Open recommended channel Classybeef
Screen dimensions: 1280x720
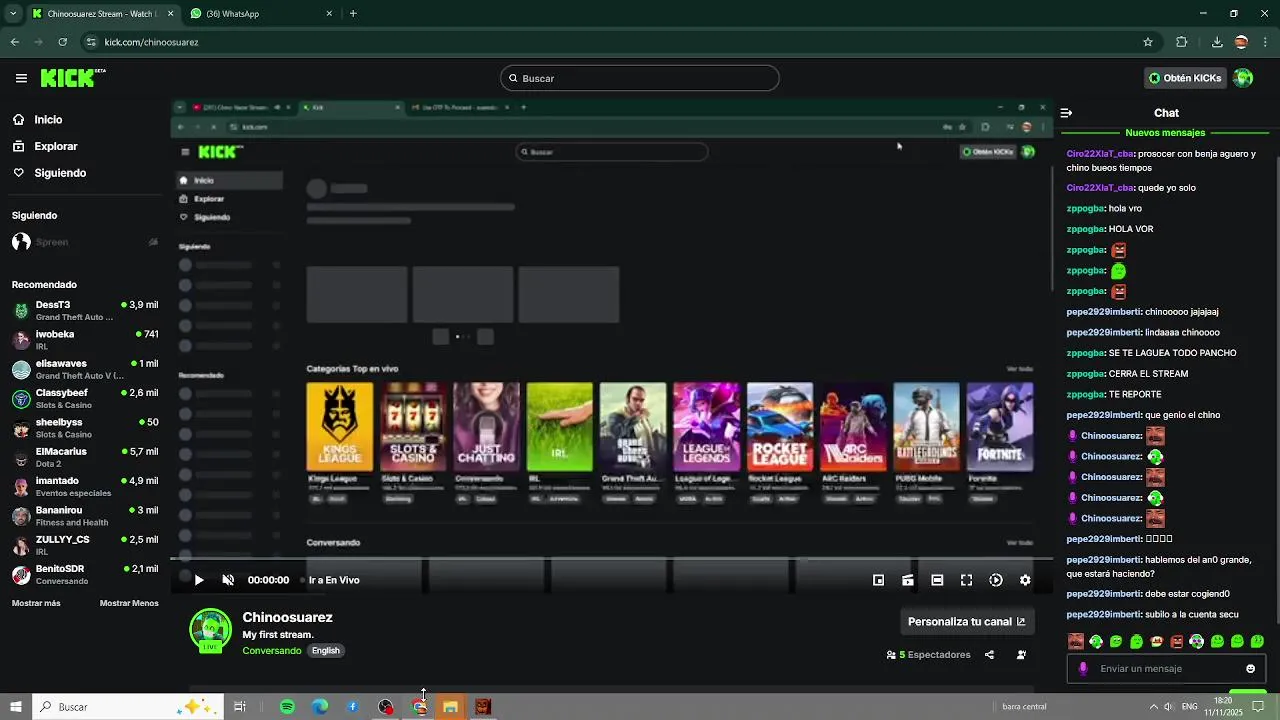click(85, 398)
